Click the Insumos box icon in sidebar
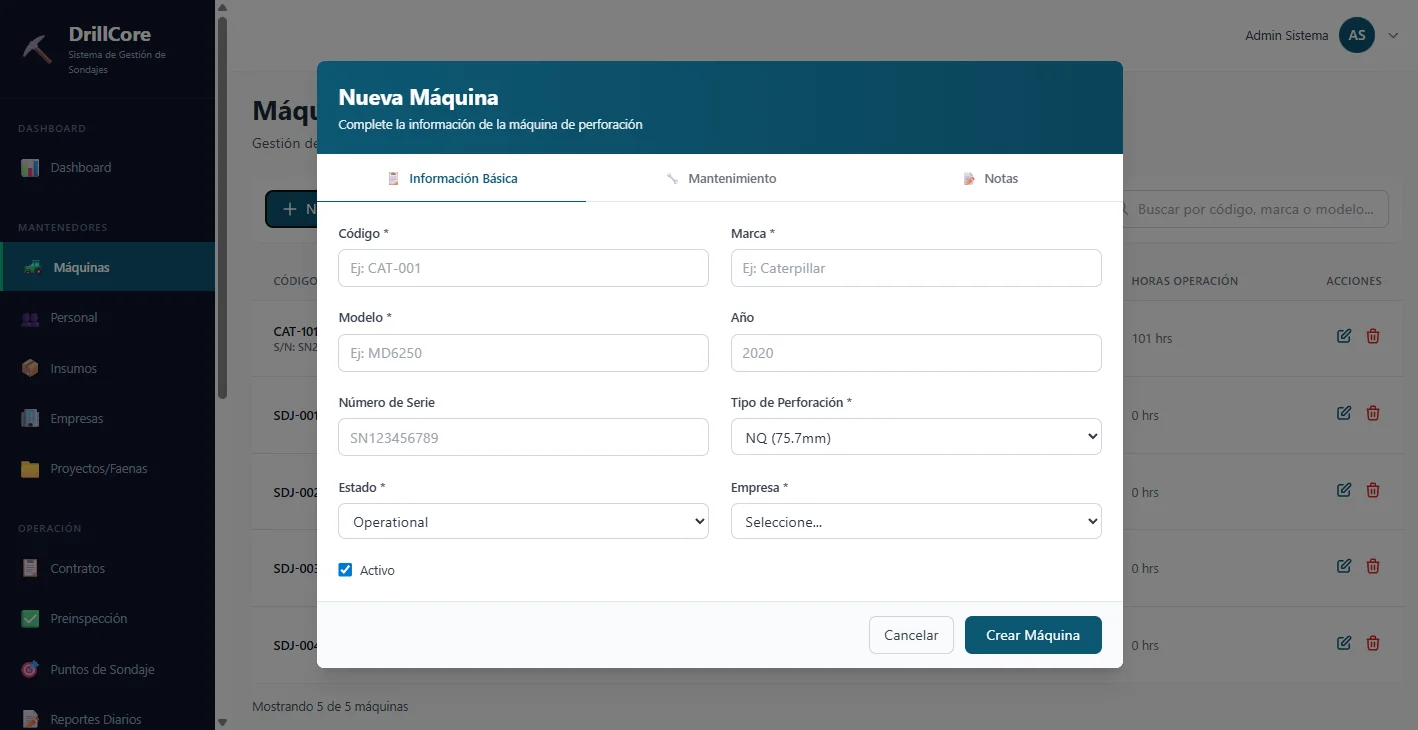 (31, 368)
